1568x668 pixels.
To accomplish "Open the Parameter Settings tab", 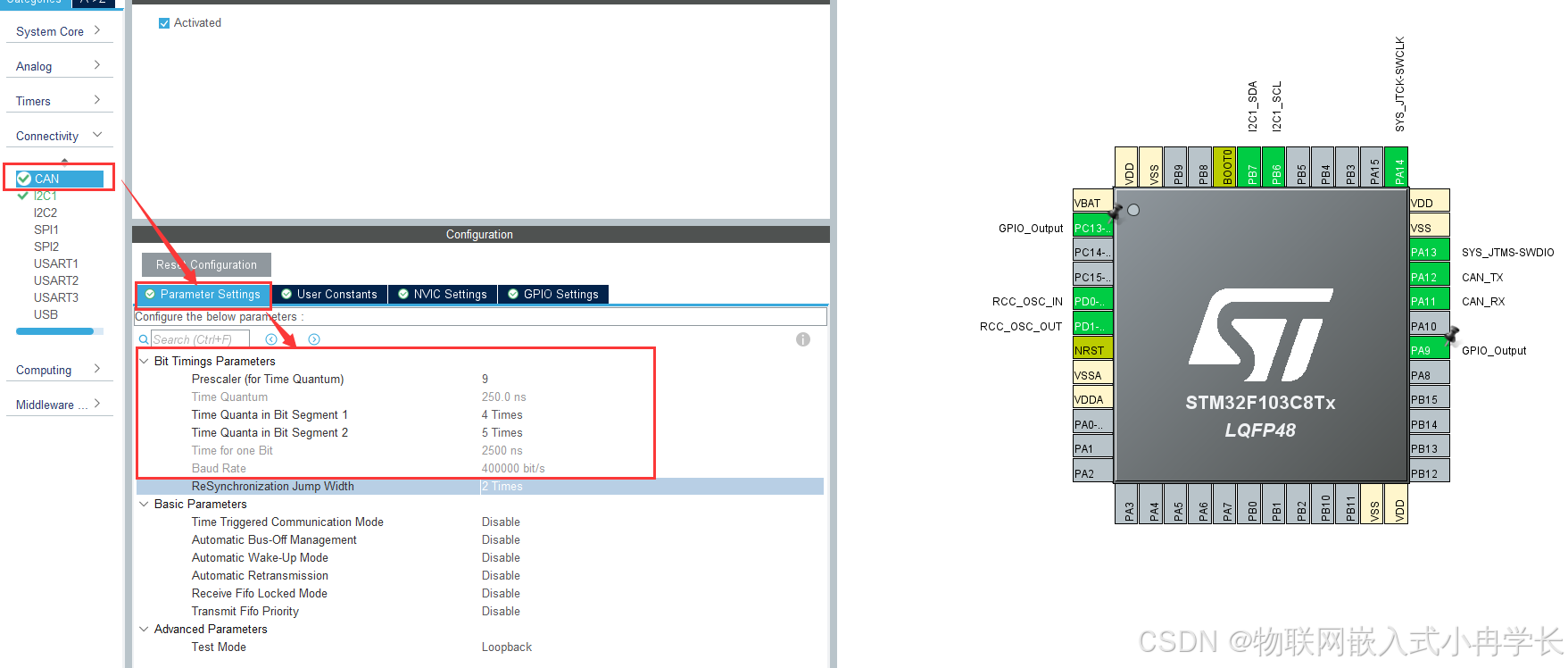I will coord(203,294).
